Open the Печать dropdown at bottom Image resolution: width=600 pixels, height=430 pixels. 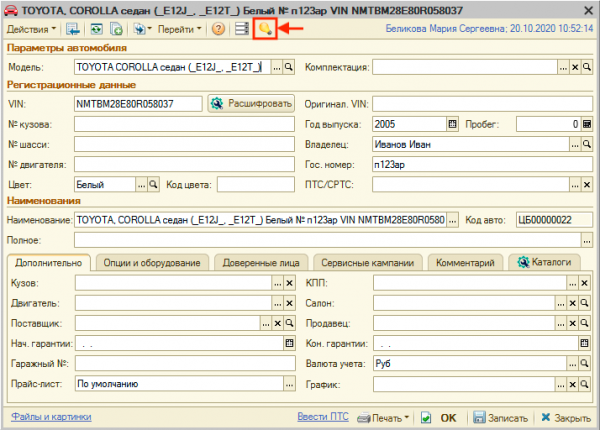tap(383, 418)
